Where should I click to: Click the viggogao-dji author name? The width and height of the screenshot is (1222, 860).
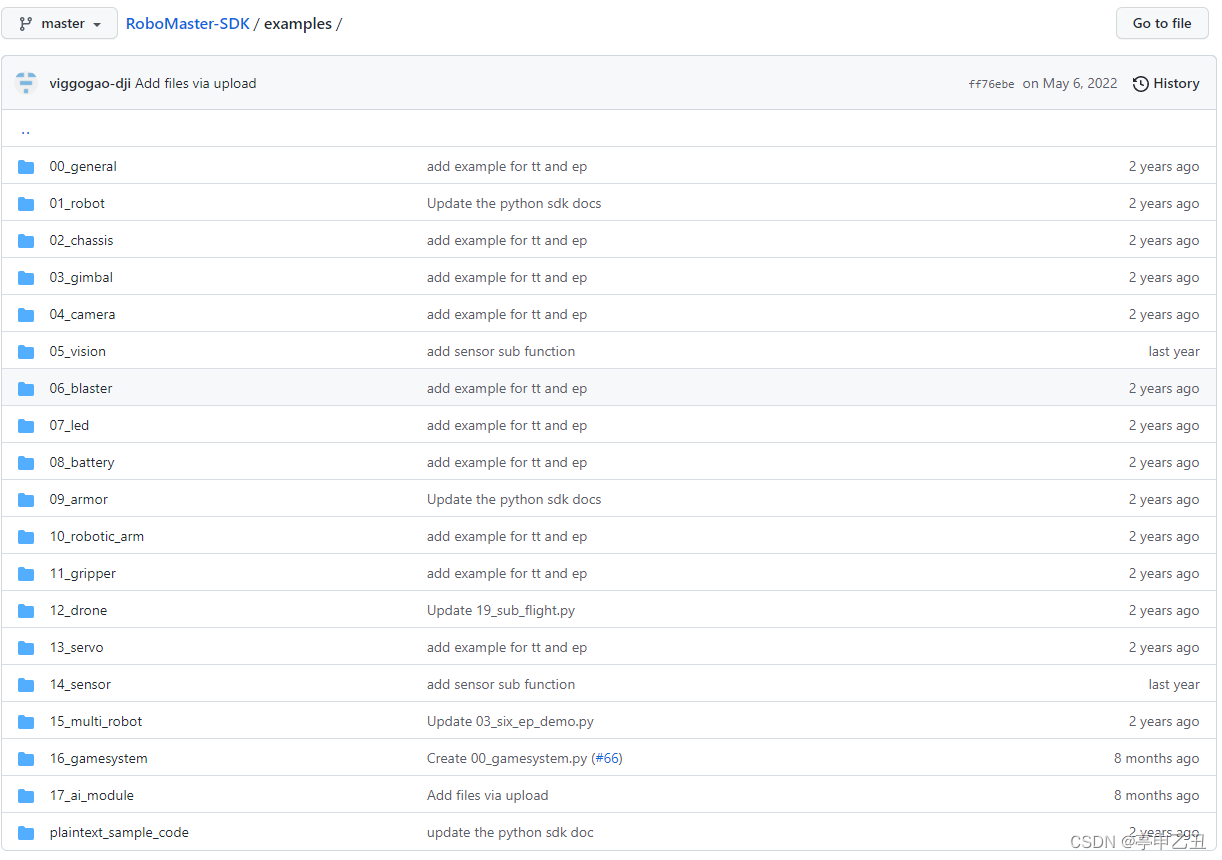pyautogui.click(x=90, y=84)
